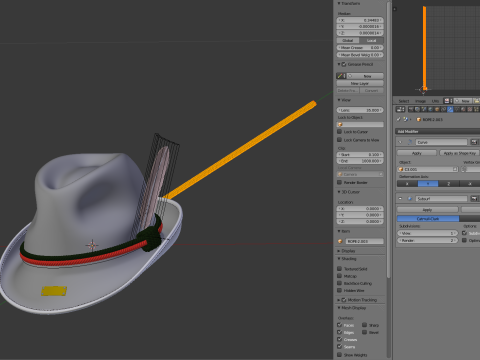Select the Global transform space tab
This screenshot has width=480, height=360.
348,40
